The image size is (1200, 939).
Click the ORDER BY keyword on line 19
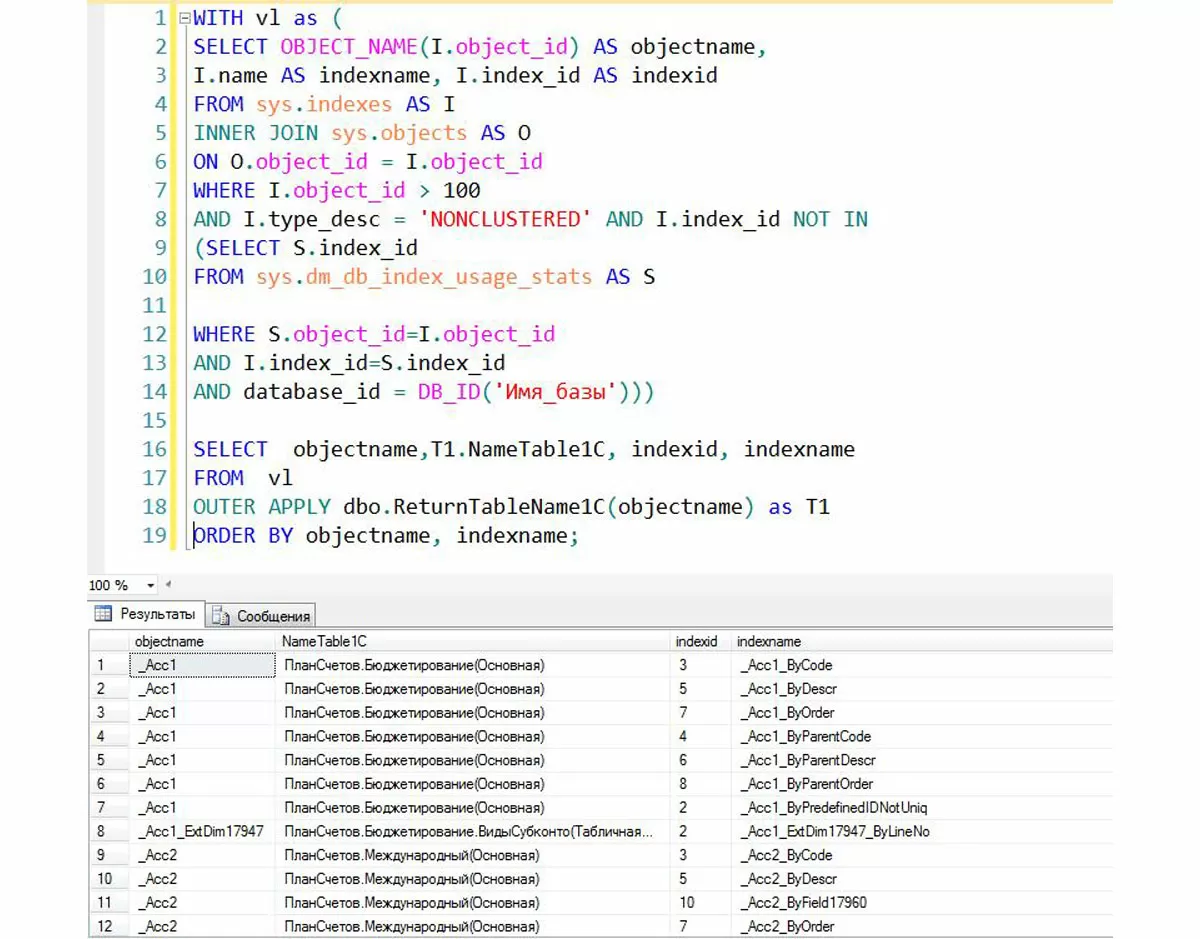coord(243,536)
